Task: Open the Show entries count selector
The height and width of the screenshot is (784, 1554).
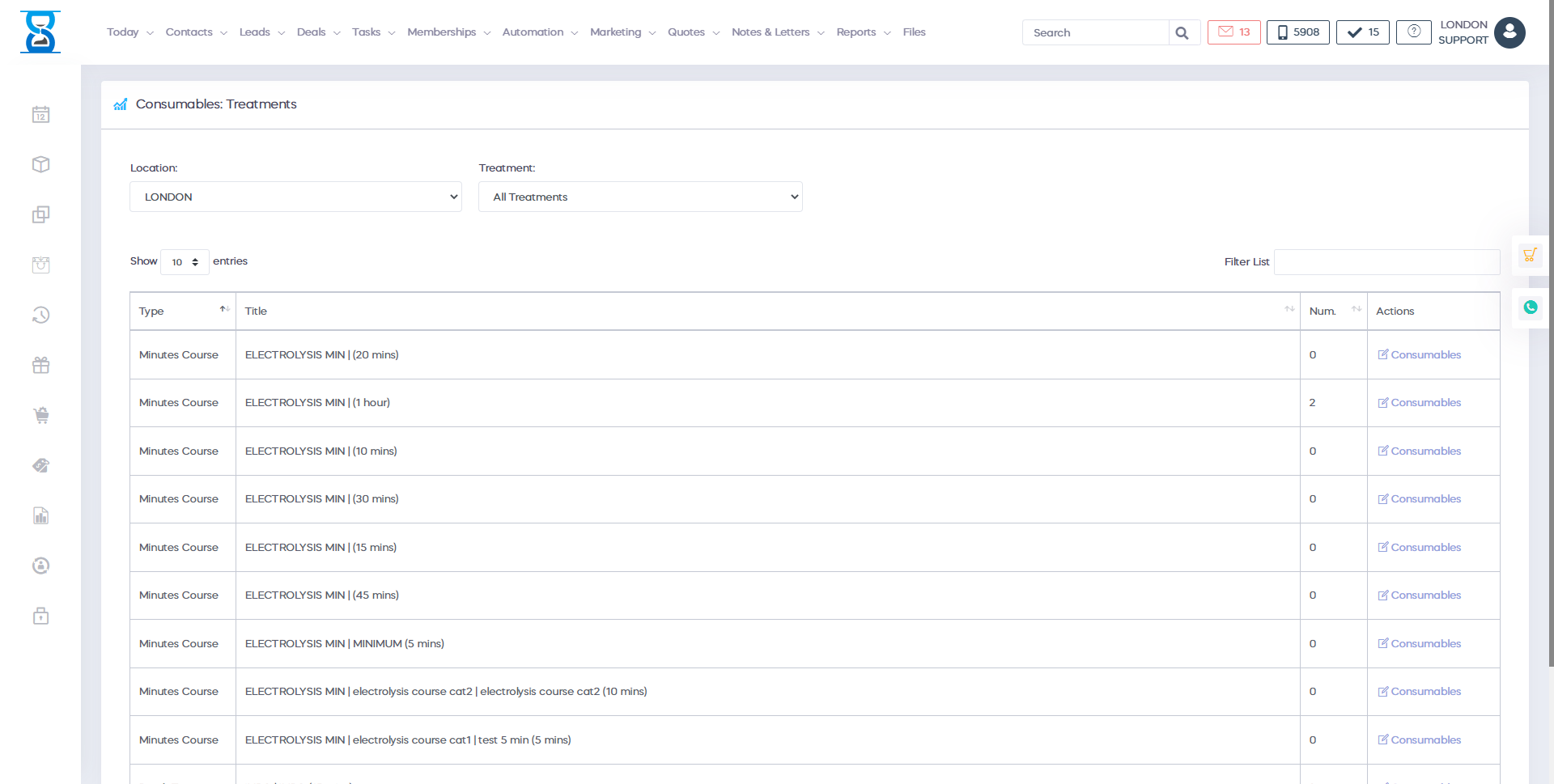Action: 185,262
